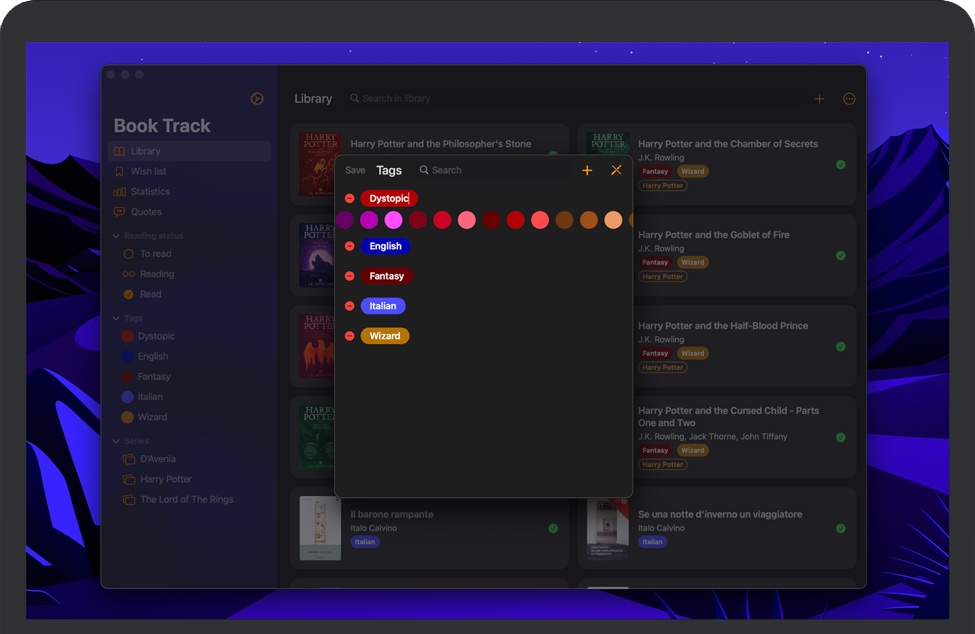
Task: Open the Statistics section from the sidebar
Action: tap(150, 192)
